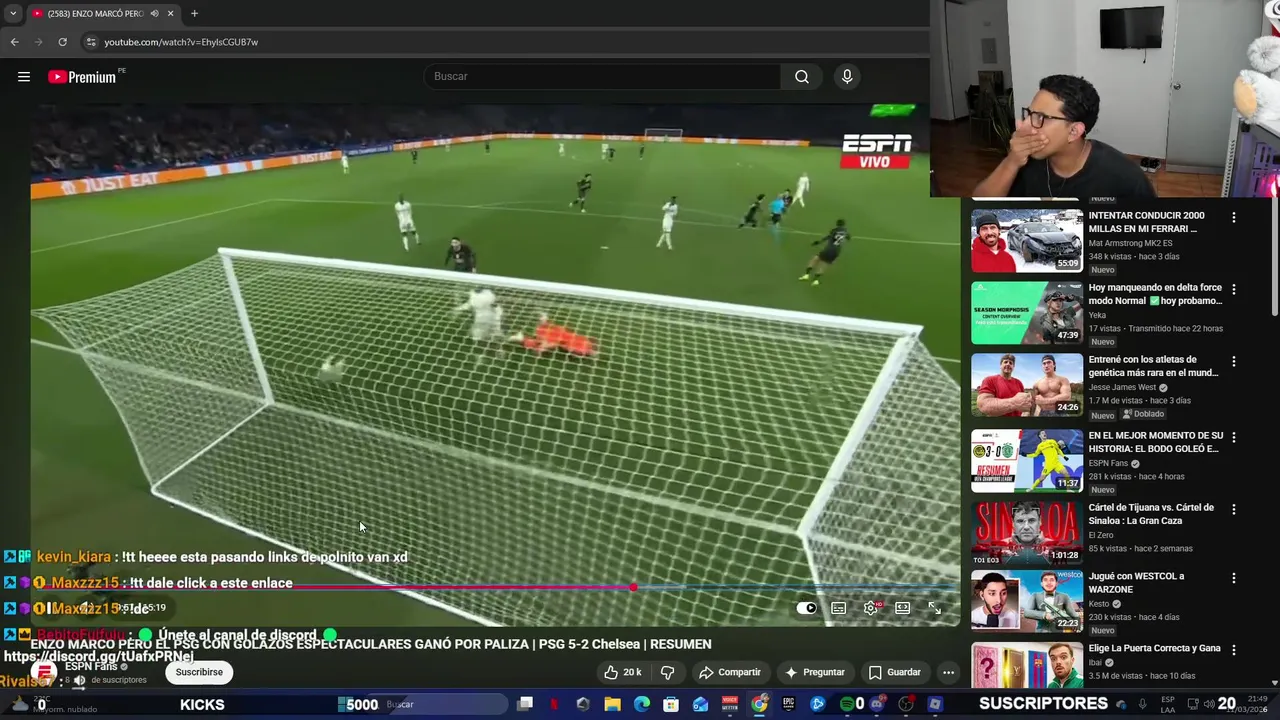The height and width of the screenshot is (720, 1280).
Task: Click the tab audio speaker icon
Action: click(154, 13)
